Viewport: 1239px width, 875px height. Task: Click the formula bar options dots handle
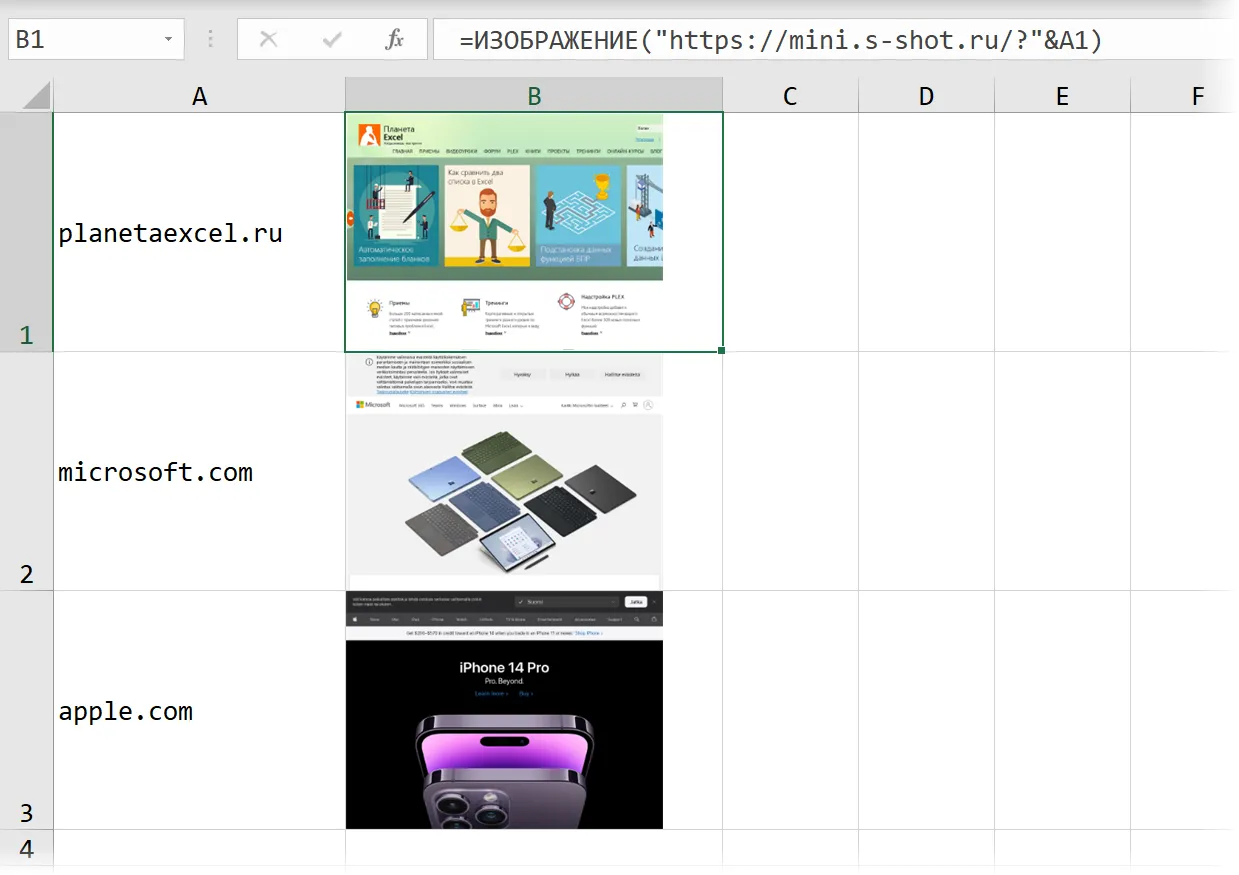(x=211, y=40)
